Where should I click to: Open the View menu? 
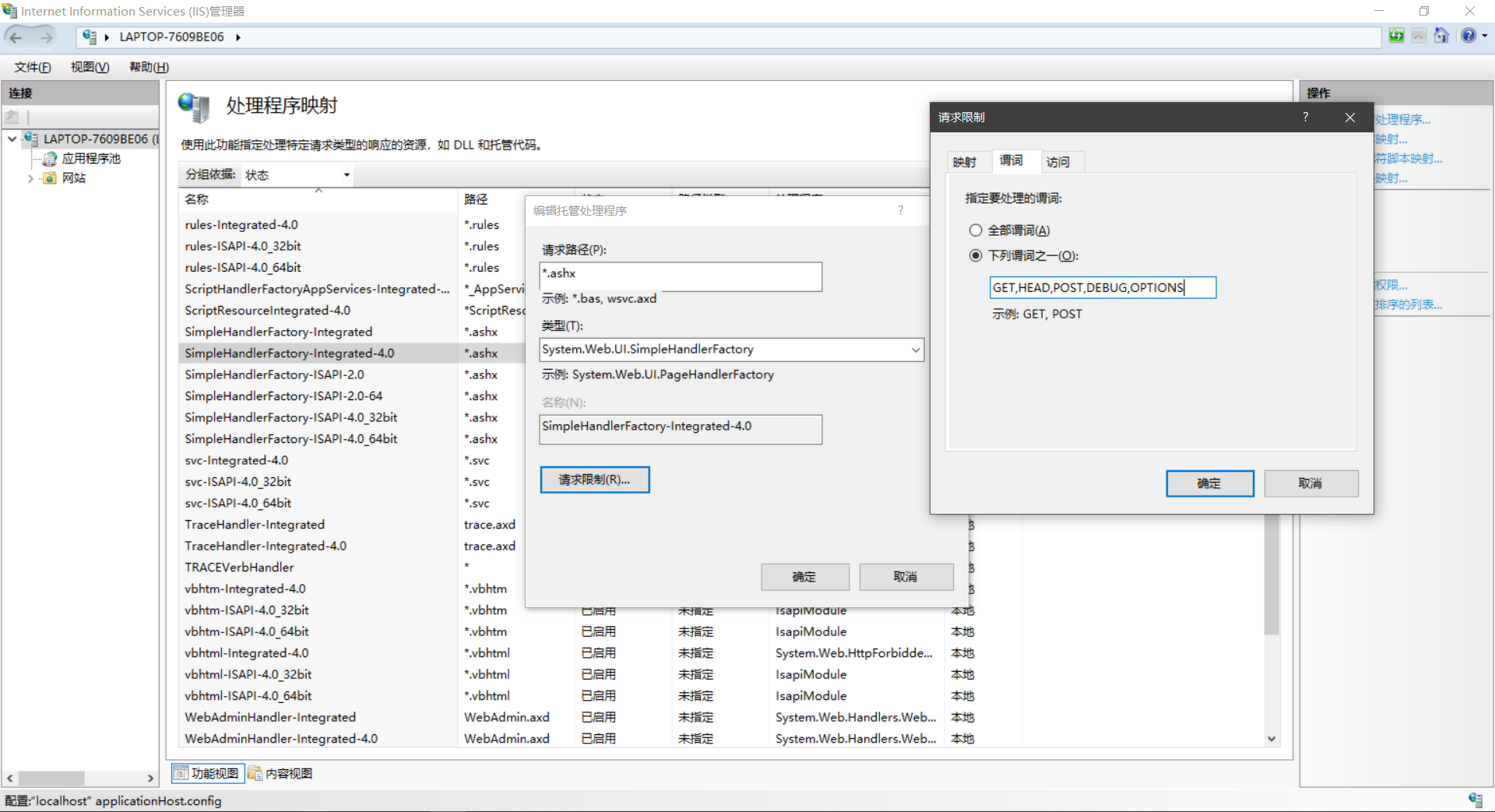90,67
